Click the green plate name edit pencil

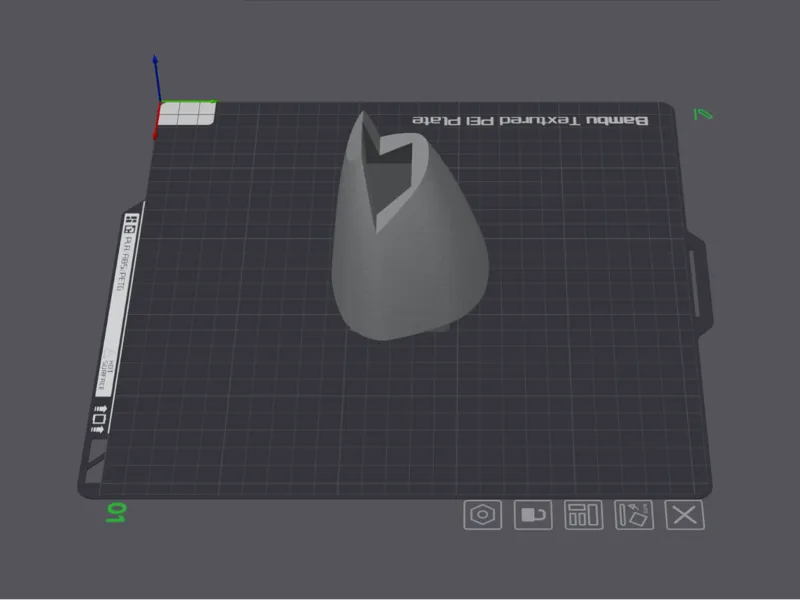pos(703,114)
